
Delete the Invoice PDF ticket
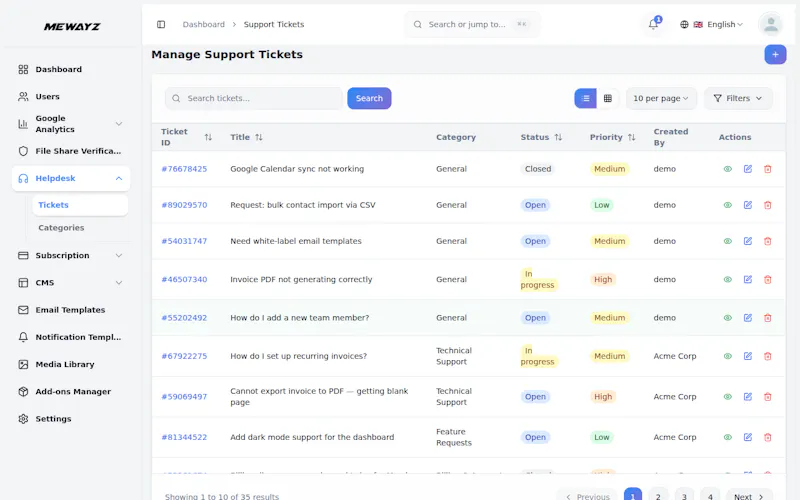pyautogui.click(x=767, y=280)
